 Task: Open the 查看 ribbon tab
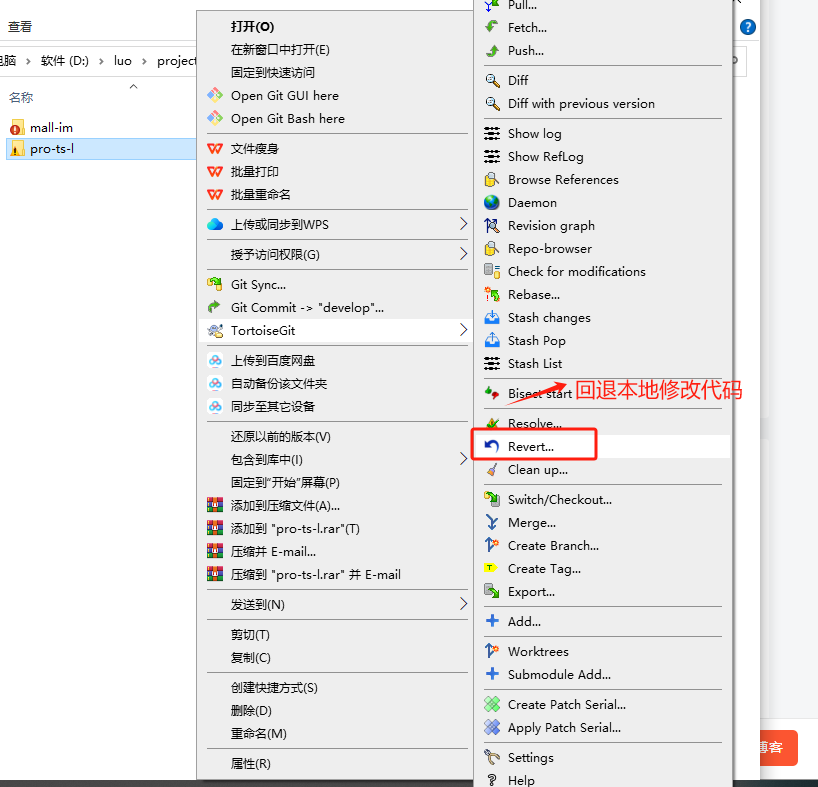[20, 27]
